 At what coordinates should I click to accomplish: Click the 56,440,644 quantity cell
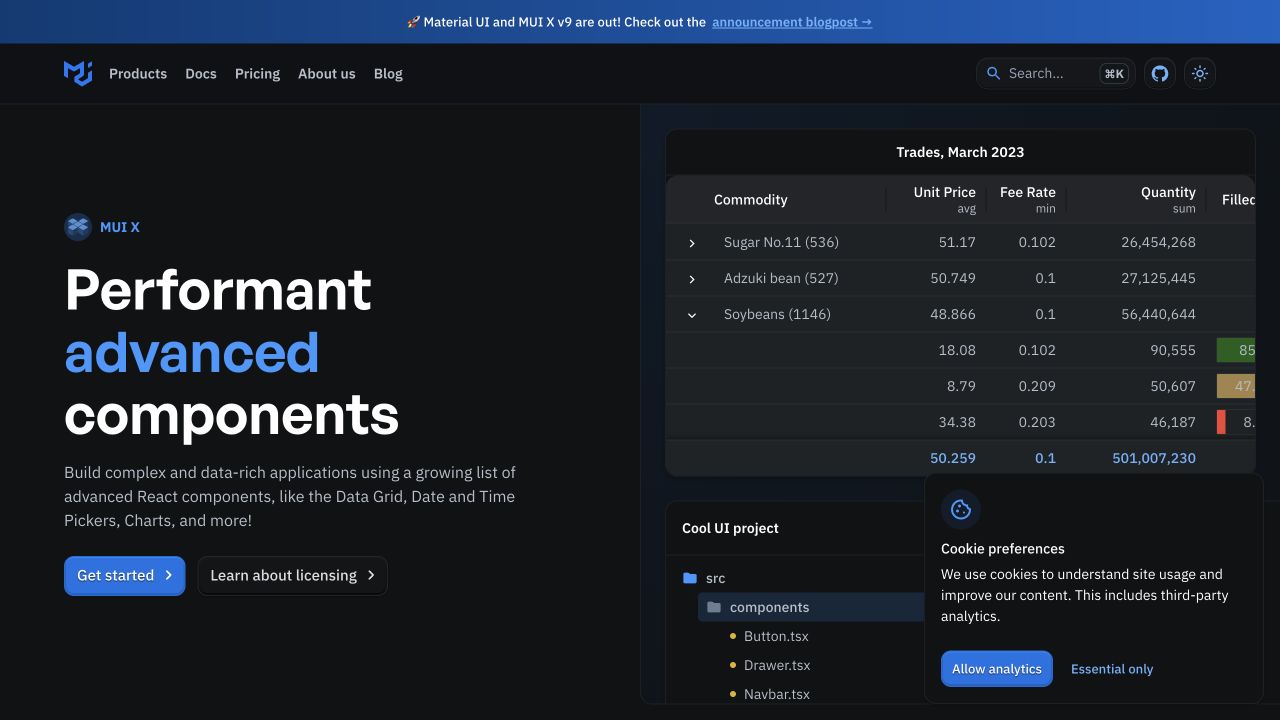pyautogui.click(x=1158, y=314)
